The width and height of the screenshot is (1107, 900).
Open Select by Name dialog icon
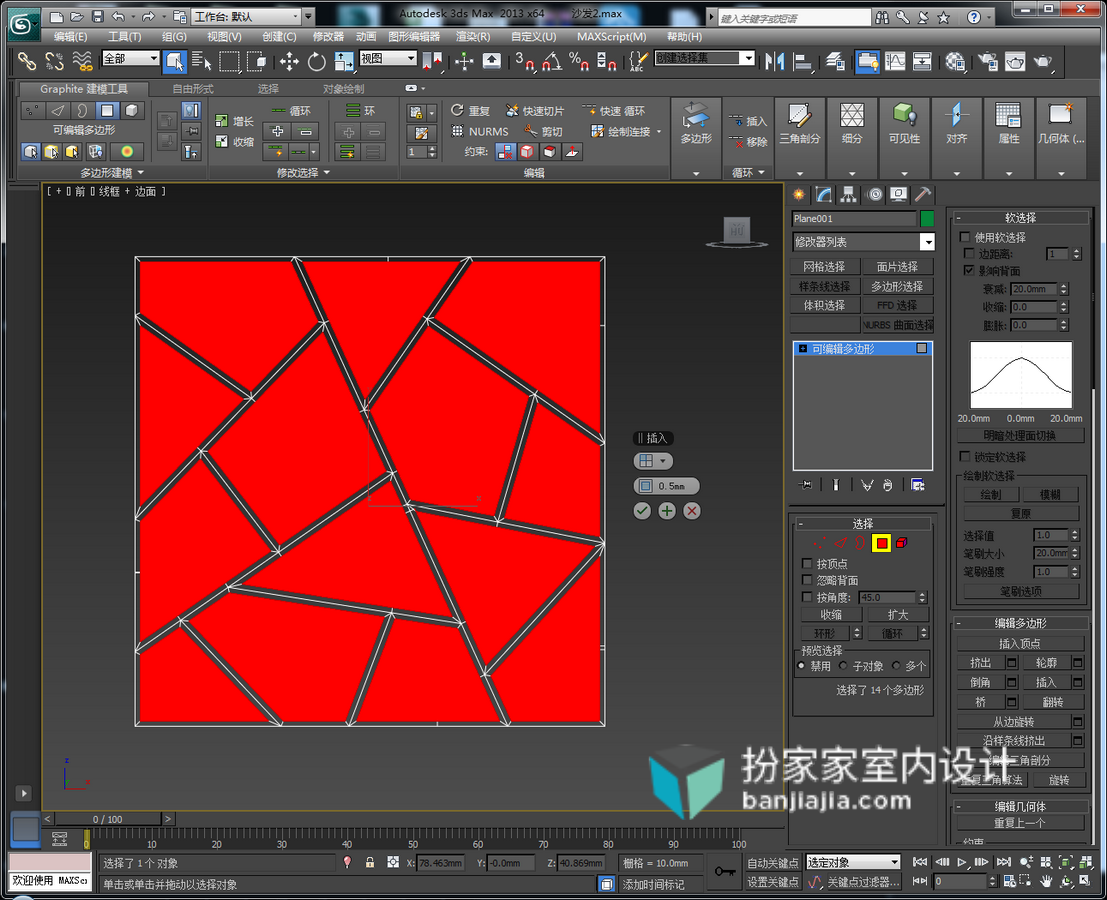click(201, 61)
